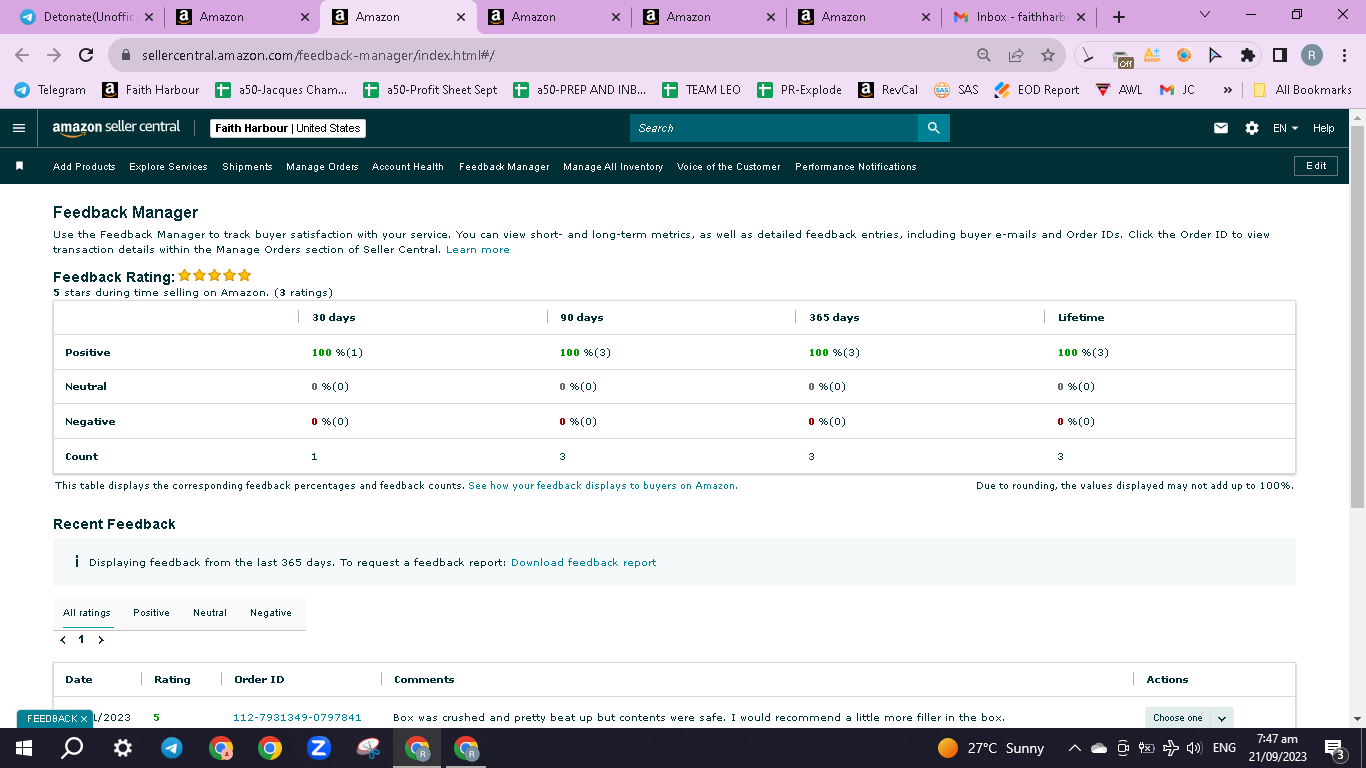This screenshot has height=768, width=1366.
Task: Open Voice of the Customer menu item
Action: (x=729, y=167)
